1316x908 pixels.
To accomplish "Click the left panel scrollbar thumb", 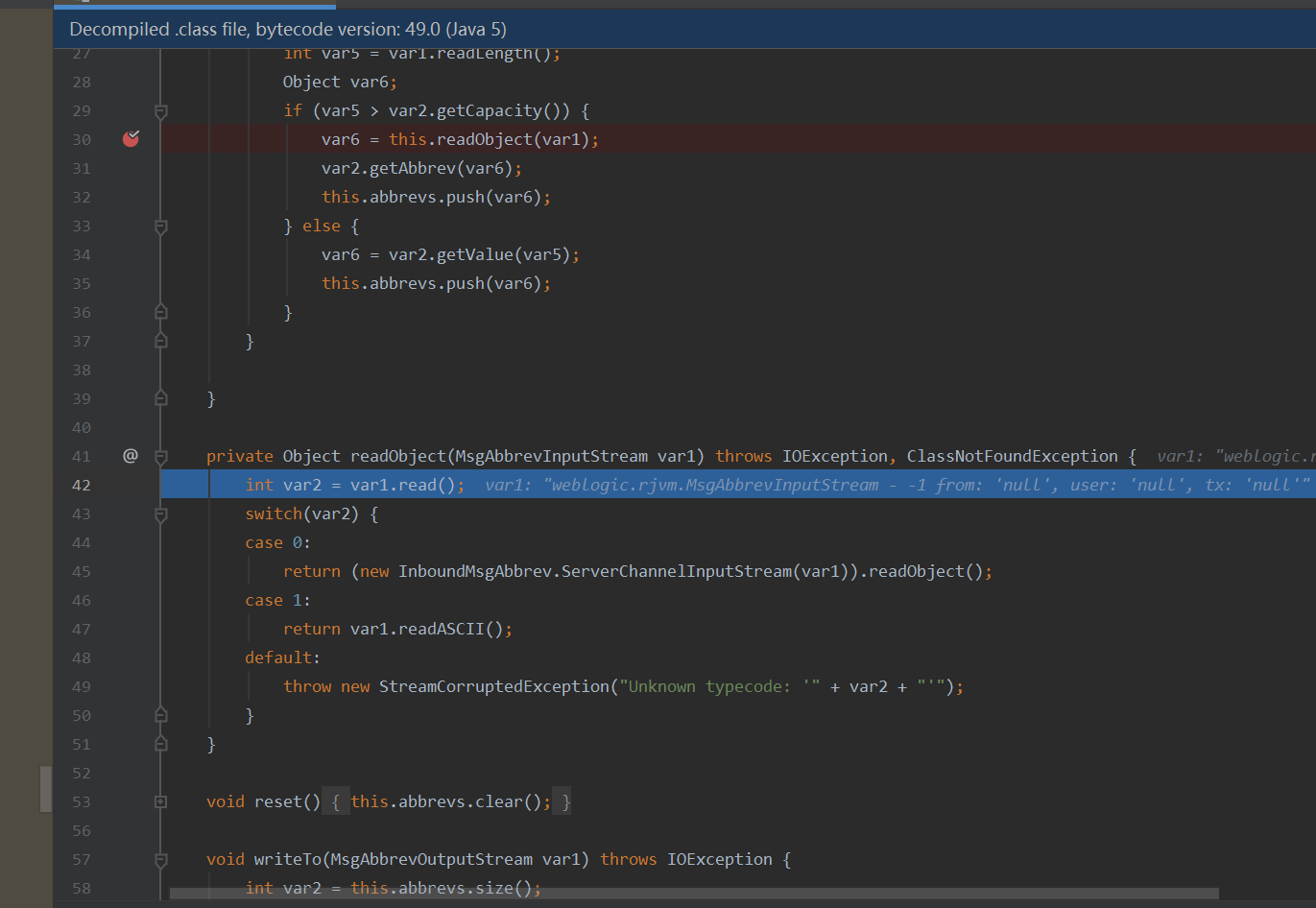I will click(x=45, y=789).
